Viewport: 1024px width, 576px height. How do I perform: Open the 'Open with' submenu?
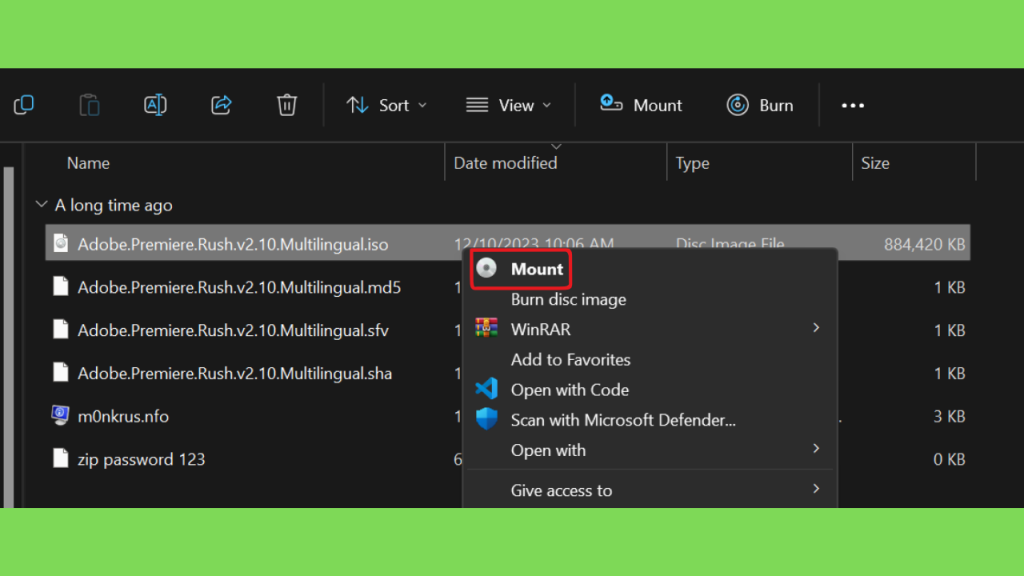pyautogui.click(x=649, y=450)
